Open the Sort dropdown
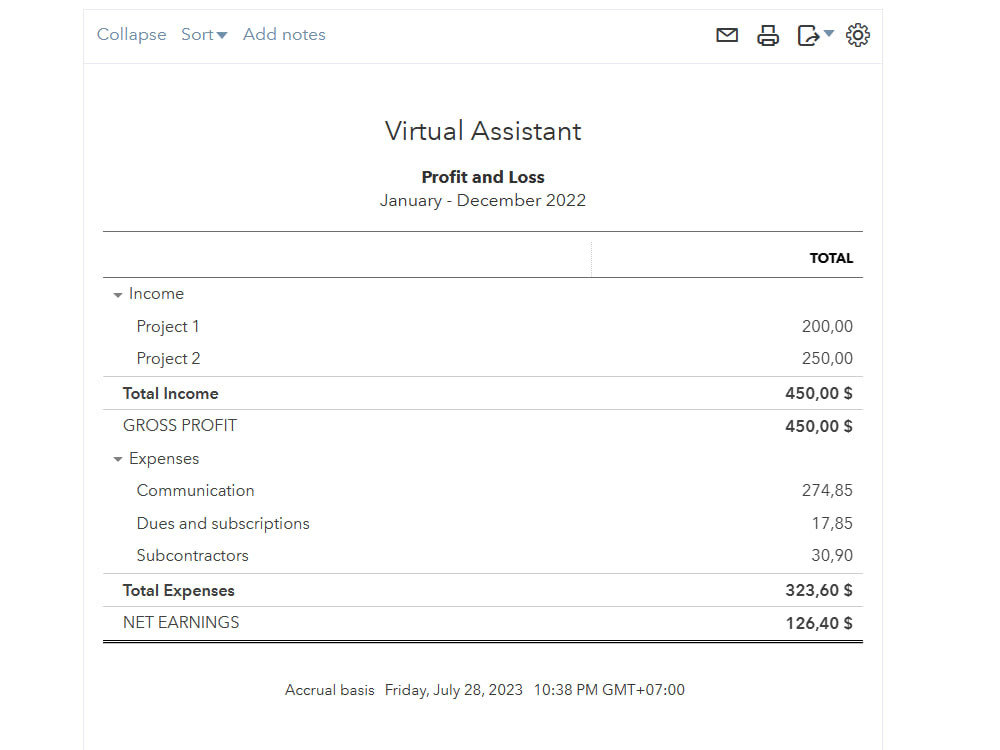Viewport: 1000px width, 750px height. (204, 34)
